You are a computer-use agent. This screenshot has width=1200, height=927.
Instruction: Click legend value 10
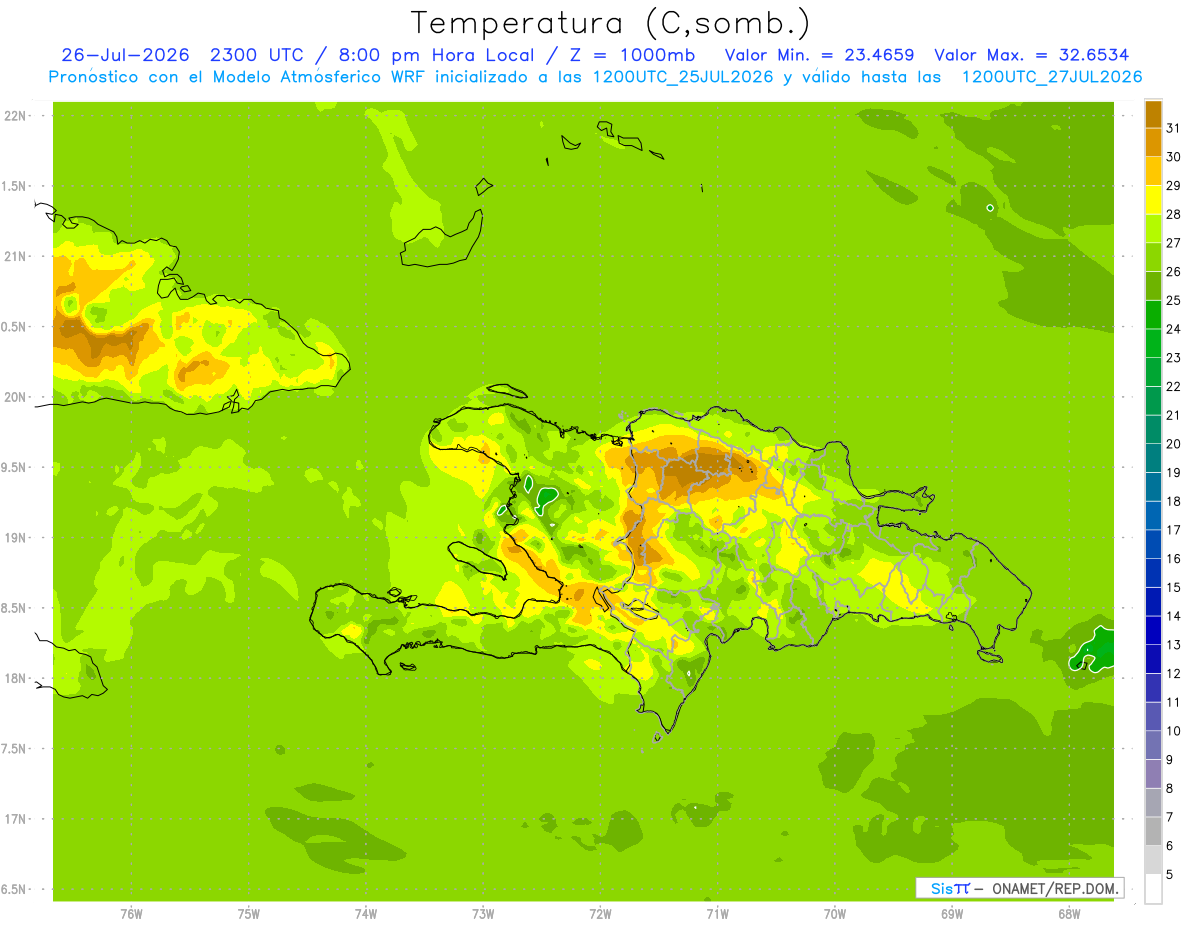point(1173,731)
